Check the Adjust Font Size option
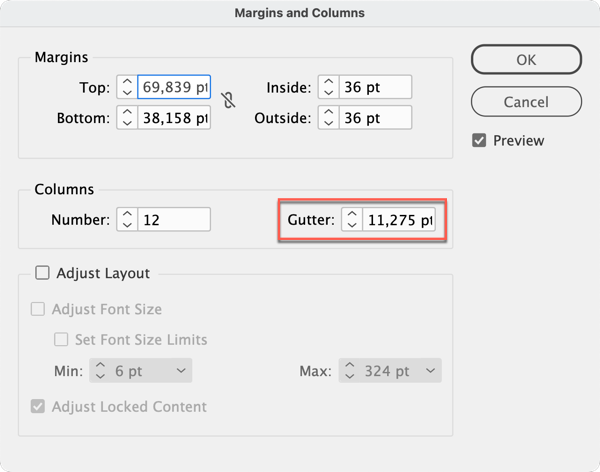600x472 pixels. pos(38,309)
